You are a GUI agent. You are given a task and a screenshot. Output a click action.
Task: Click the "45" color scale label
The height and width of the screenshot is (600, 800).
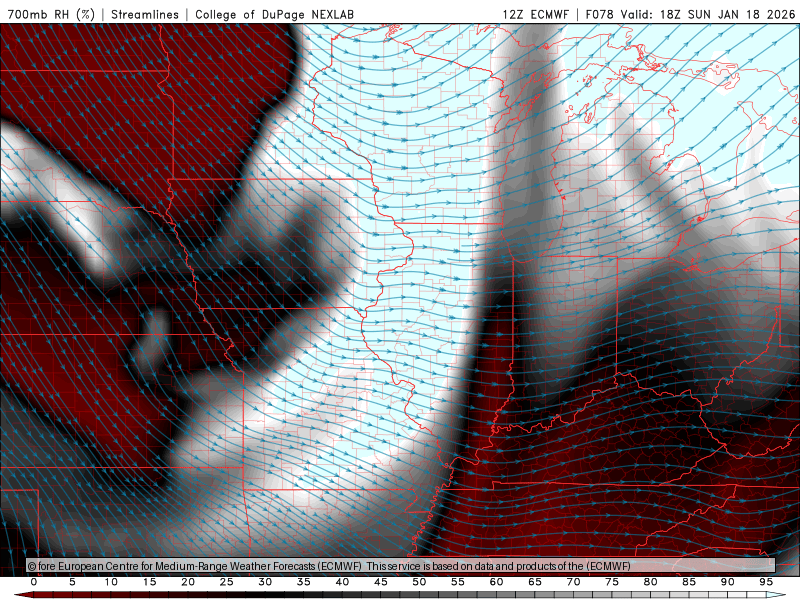click(x=381, y=582)
